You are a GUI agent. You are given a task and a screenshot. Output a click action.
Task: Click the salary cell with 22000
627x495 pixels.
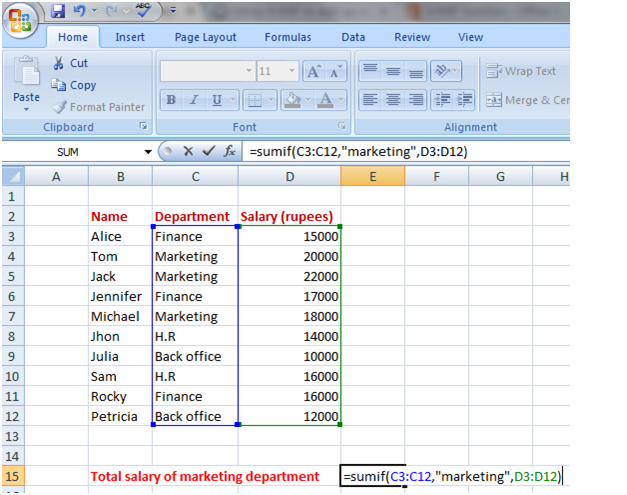[290, 276]
